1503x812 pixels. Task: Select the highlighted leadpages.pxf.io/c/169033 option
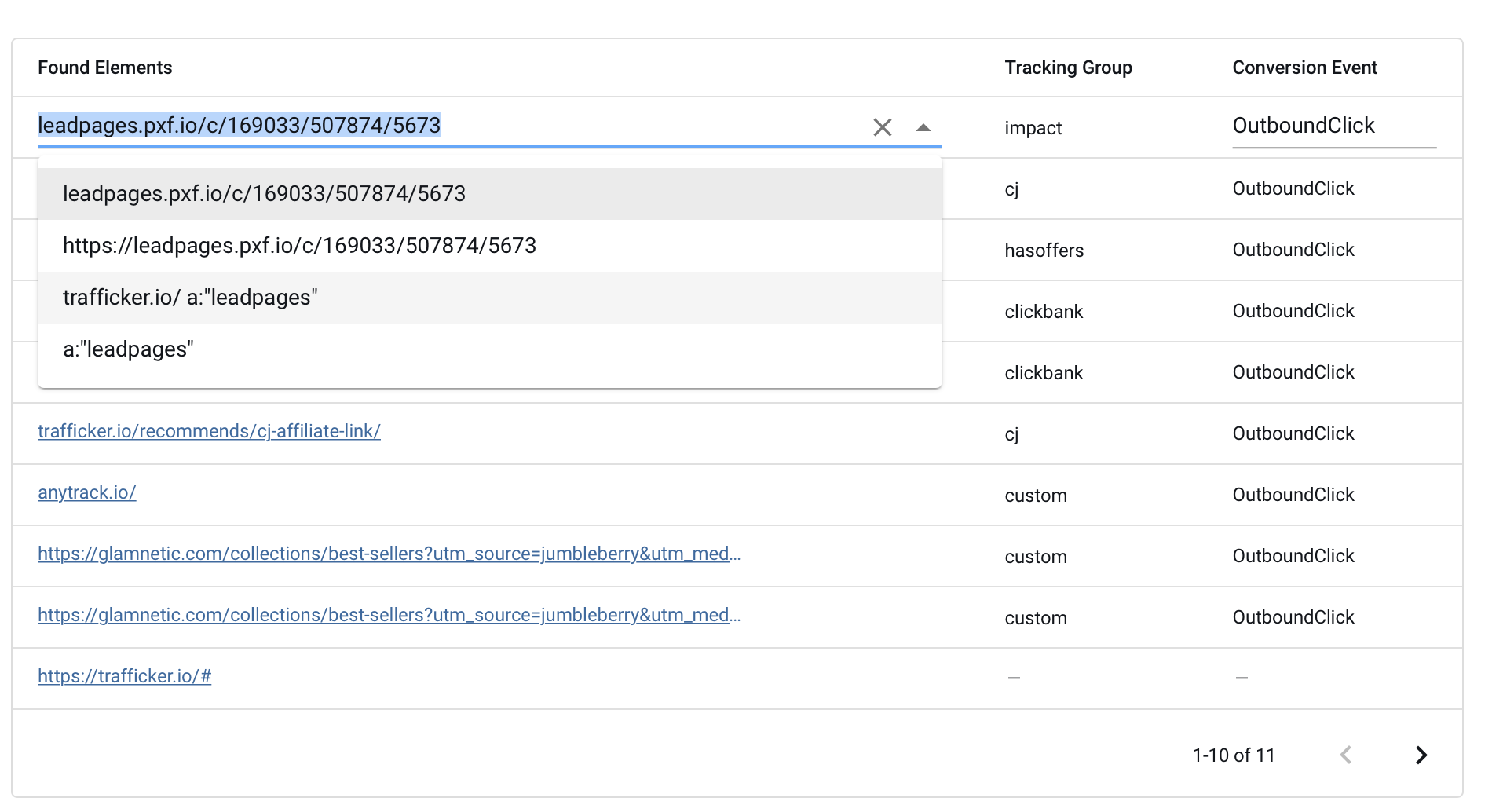click(490, 194)
